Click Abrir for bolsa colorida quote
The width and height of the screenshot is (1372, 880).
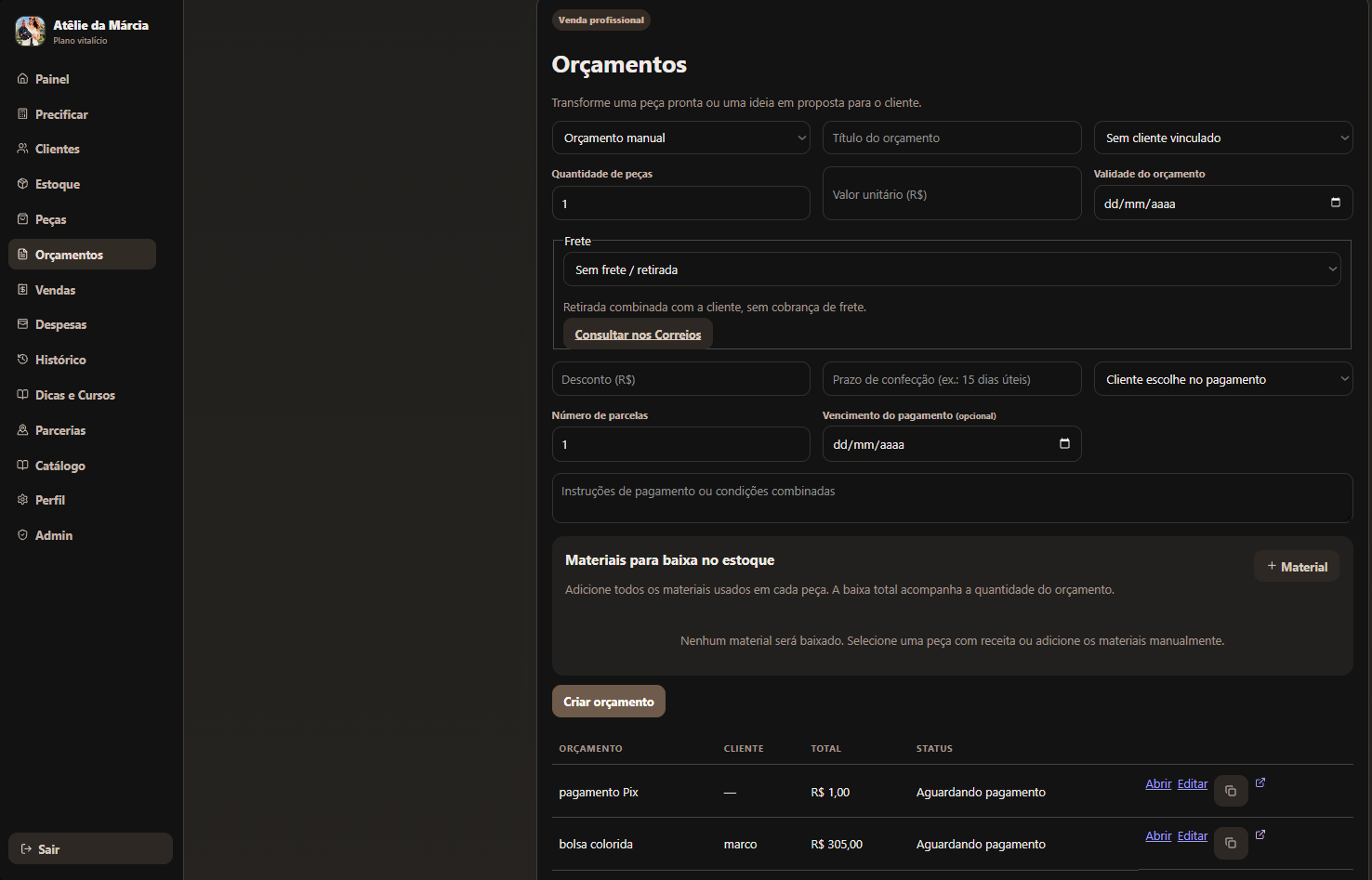tap(1158, 835)
